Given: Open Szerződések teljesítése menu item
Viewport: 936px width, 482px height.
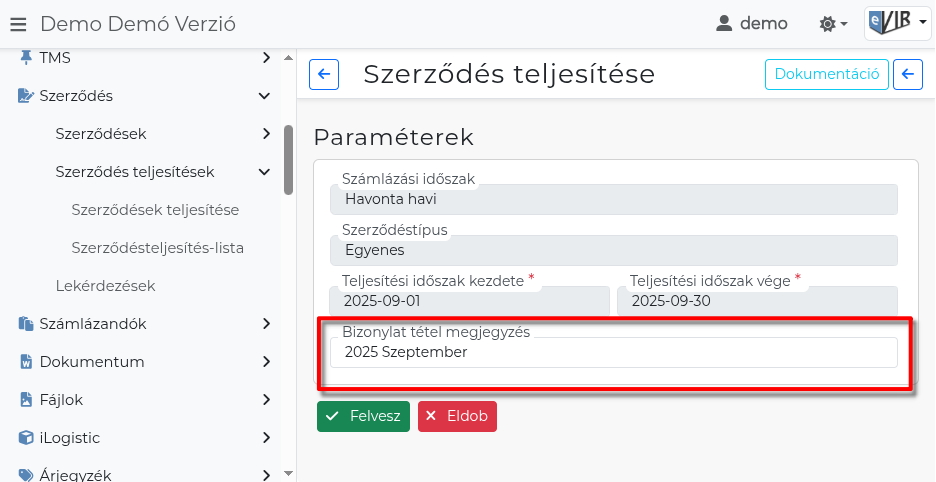Looking at the screenshot, I should [155, 210].
